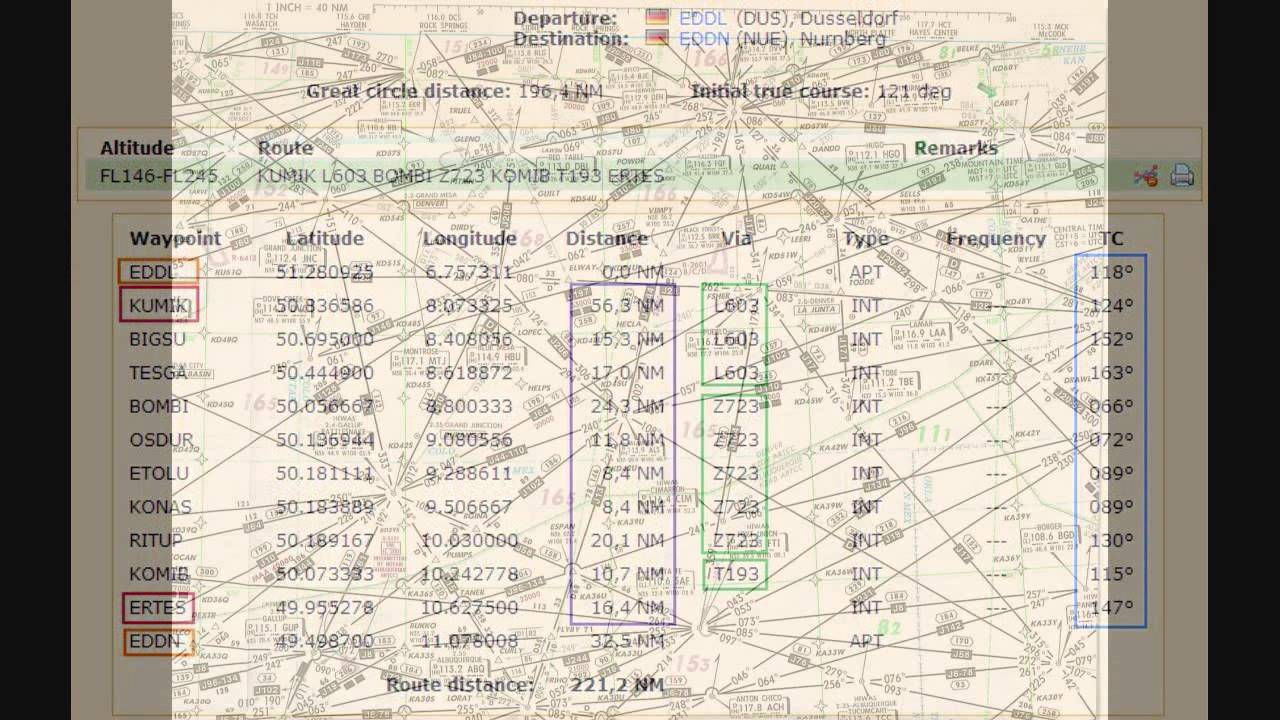The width and height of the screenshot is (1280, 720).
Task: Click the 066° course value
Action: coord(1114,406)
